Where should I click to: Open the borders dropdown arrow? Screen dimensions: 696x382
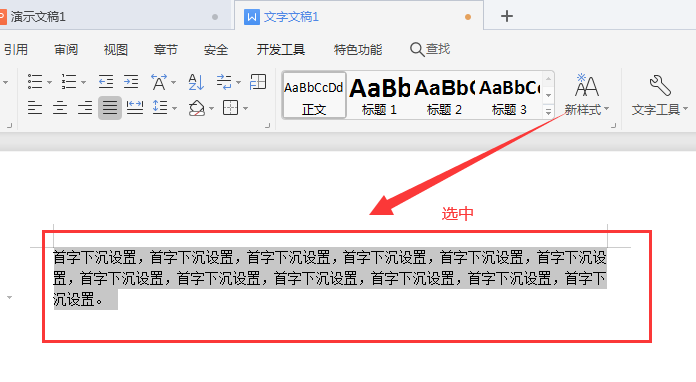pos(245,108)
